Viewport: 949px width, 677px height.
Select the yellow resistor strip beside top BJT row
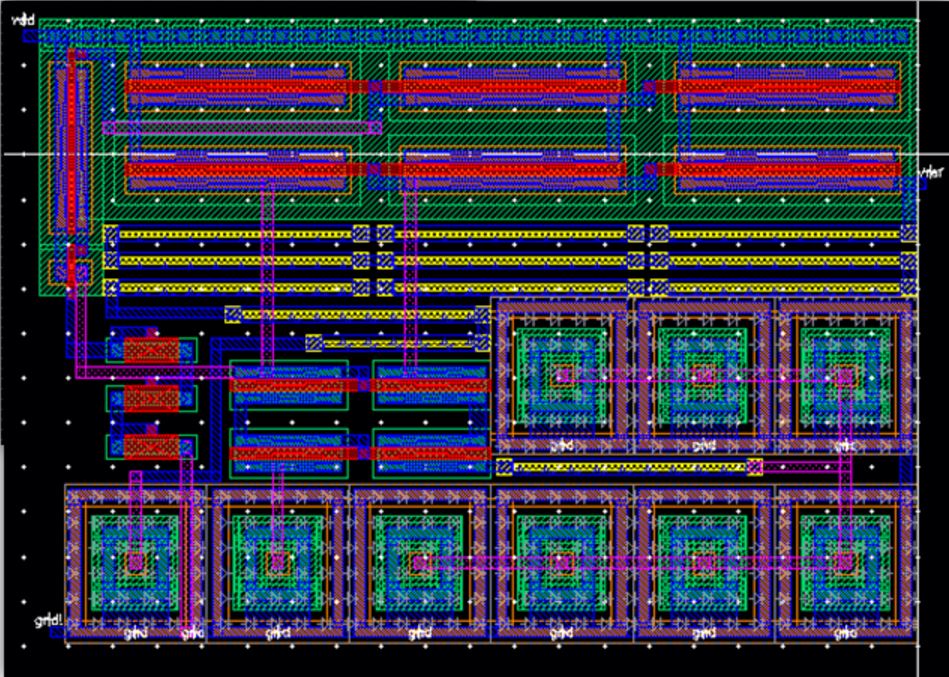point(629,467)
